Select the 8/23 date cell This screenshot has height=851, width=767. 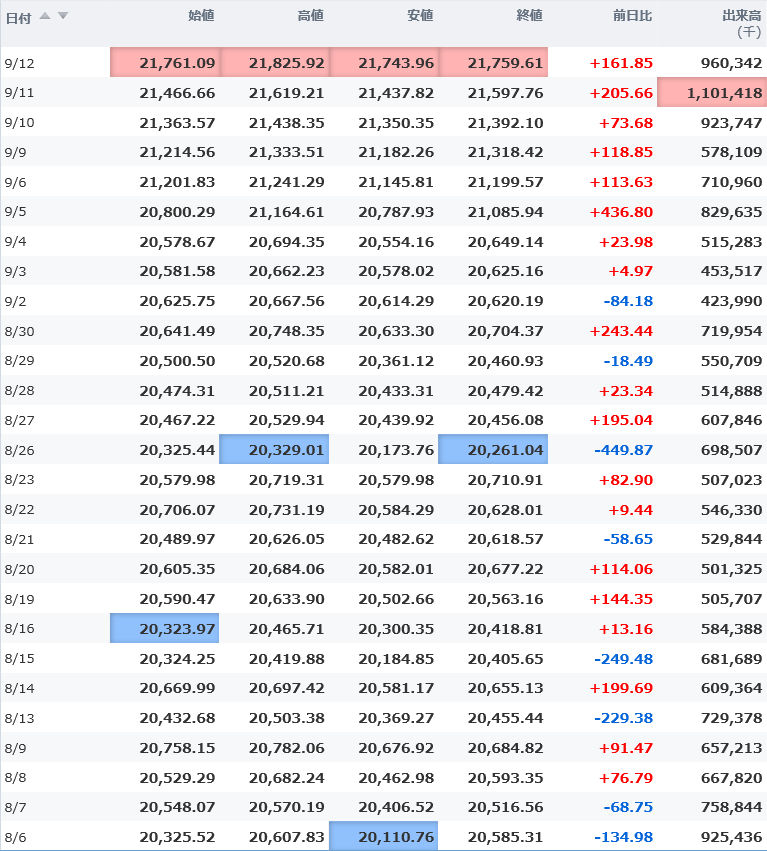(x=20, y=480)
